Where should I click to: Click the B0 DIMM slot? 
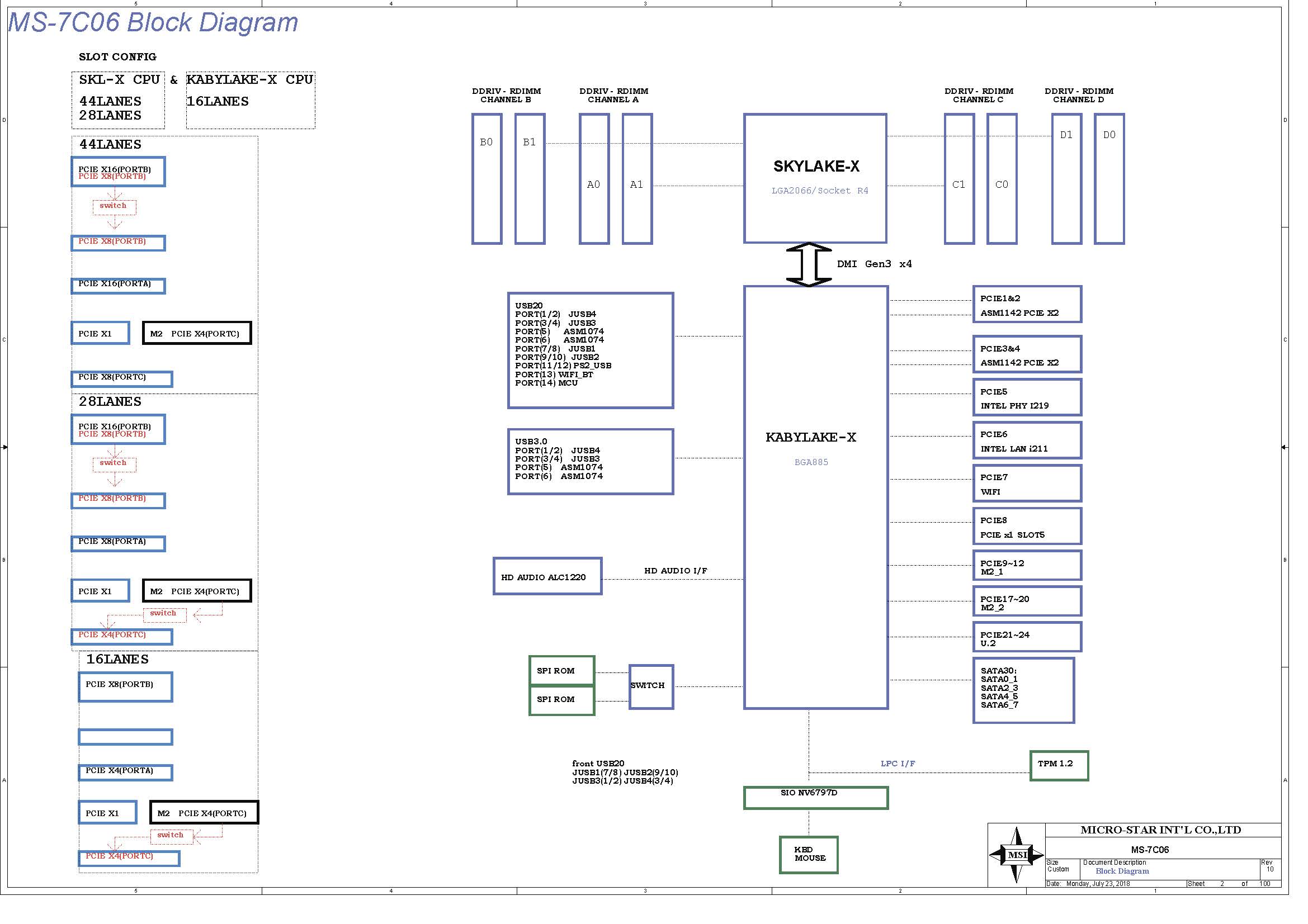click(x=487, y=179)
